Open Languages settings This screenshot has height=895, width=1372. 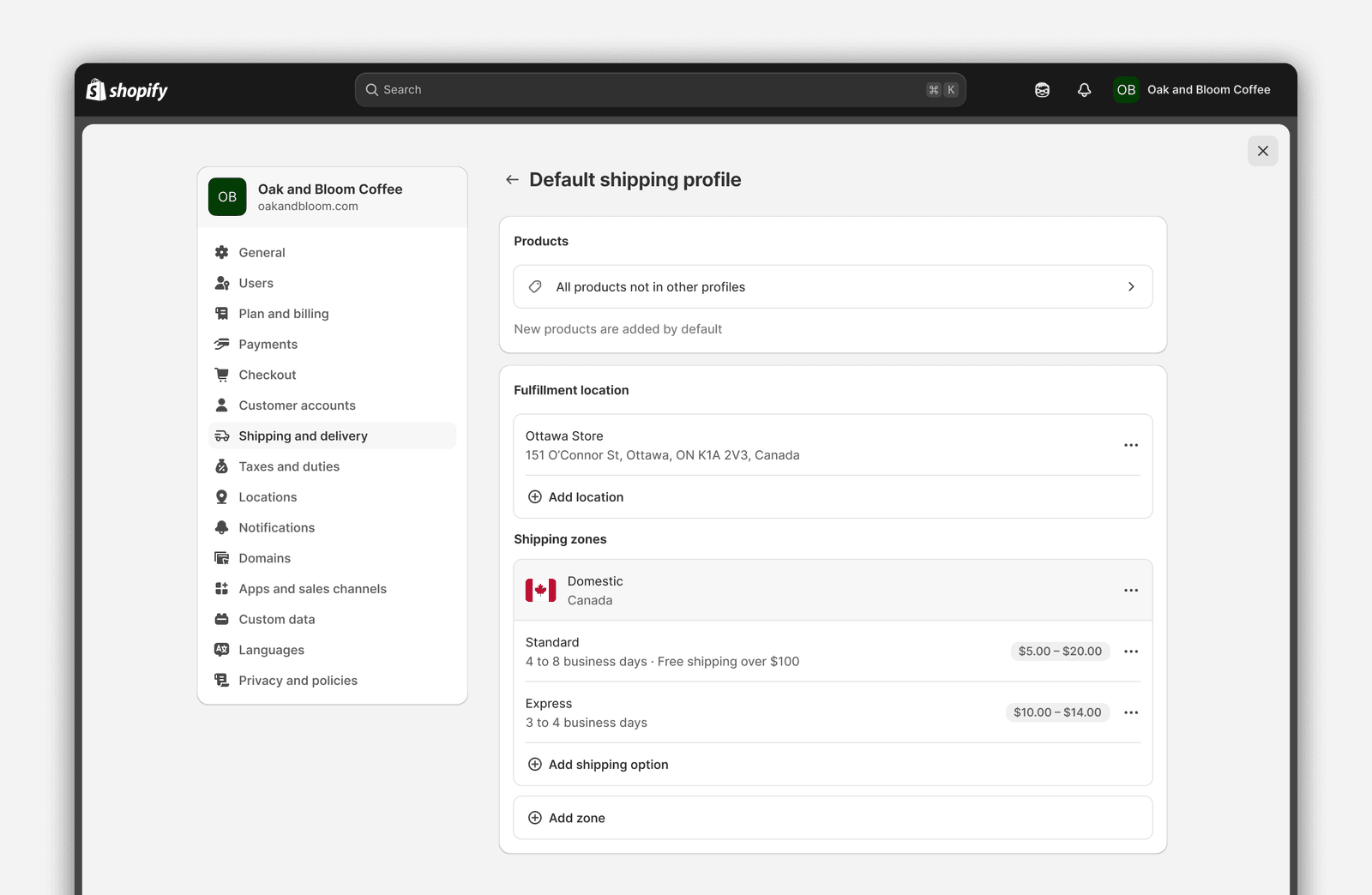click(x=333, y=650)
